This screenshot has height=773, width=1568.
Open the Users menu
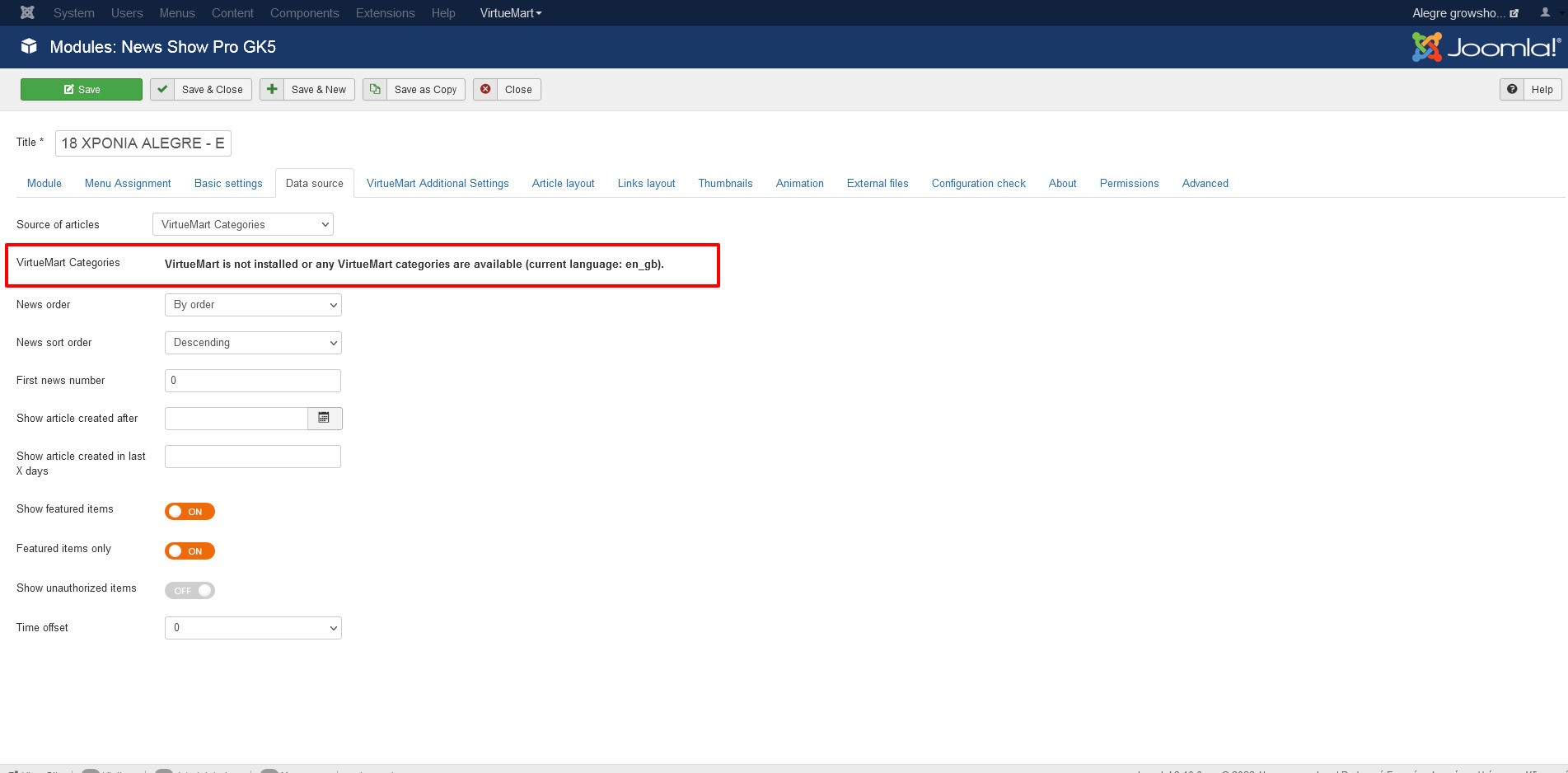(127, 13)
